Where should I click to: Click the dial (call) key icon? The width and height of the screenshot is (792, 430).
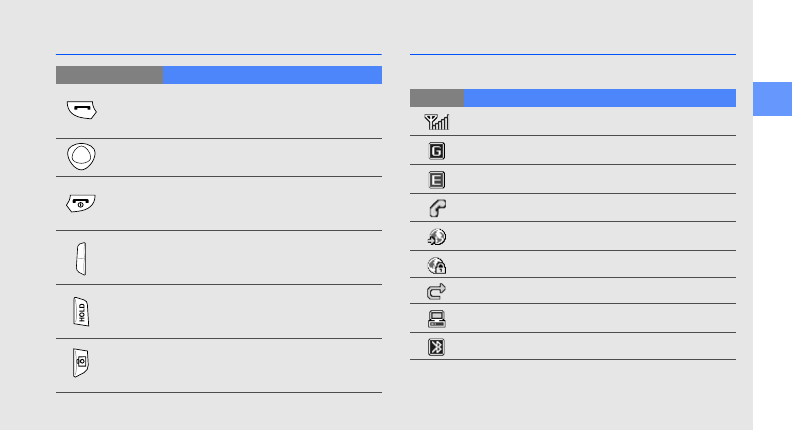82,111
